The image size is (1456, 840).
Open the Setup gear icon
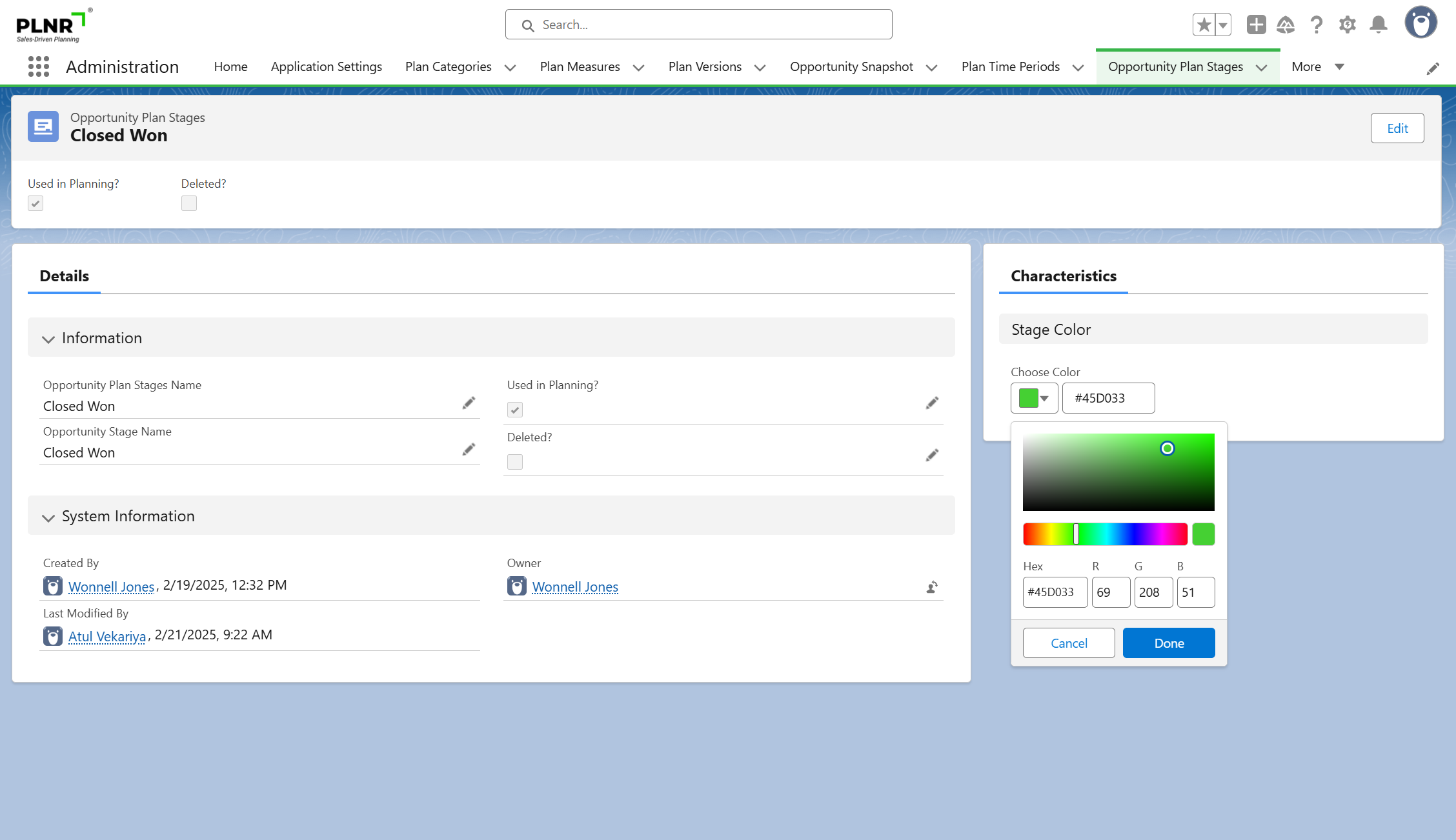(x=1347, y=25)
